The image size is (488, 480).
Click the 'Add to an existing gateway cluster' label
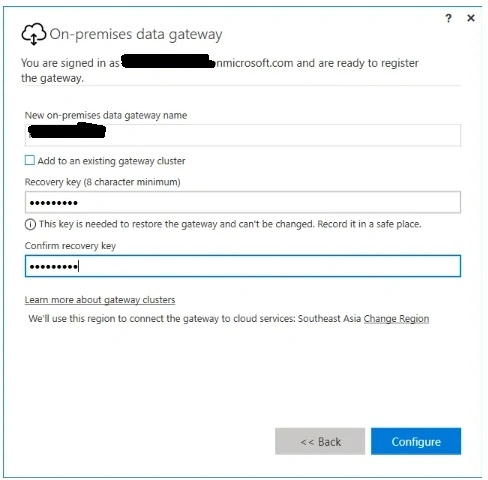click(111, 161)
